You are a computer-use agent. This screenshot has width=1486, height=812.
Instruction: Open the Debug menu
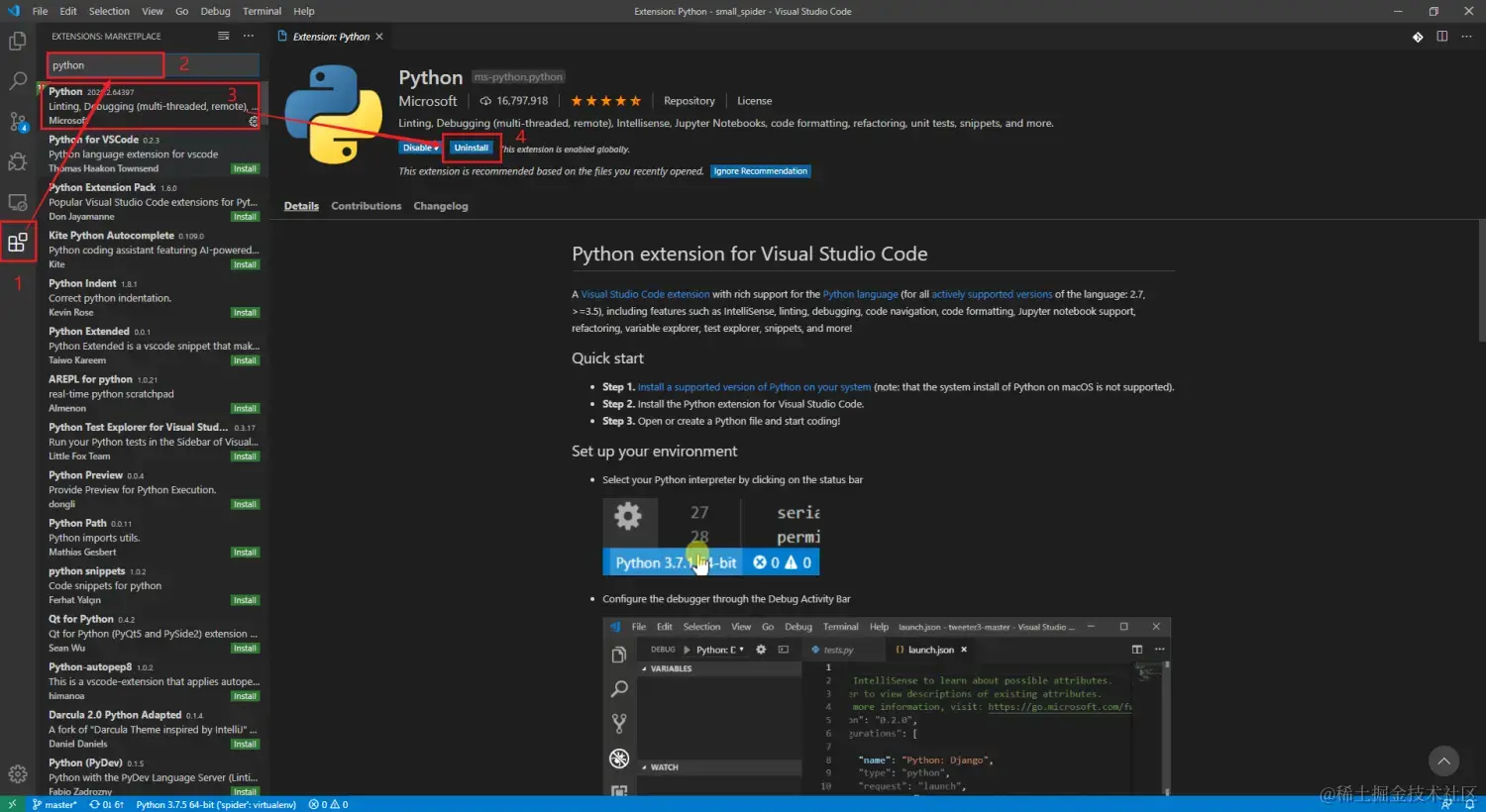[x=215, y=11]
